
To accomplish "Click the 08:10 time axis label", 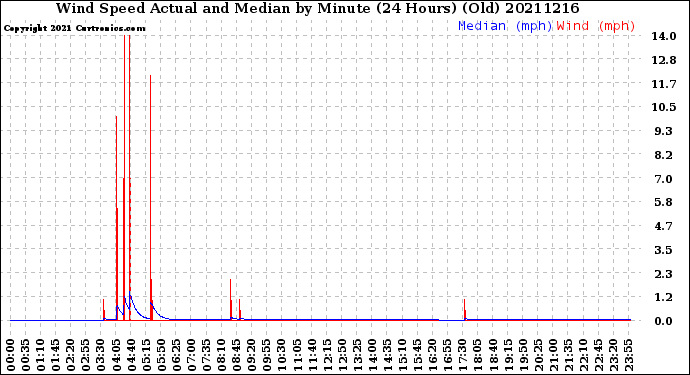I will (x=221, y=354).
